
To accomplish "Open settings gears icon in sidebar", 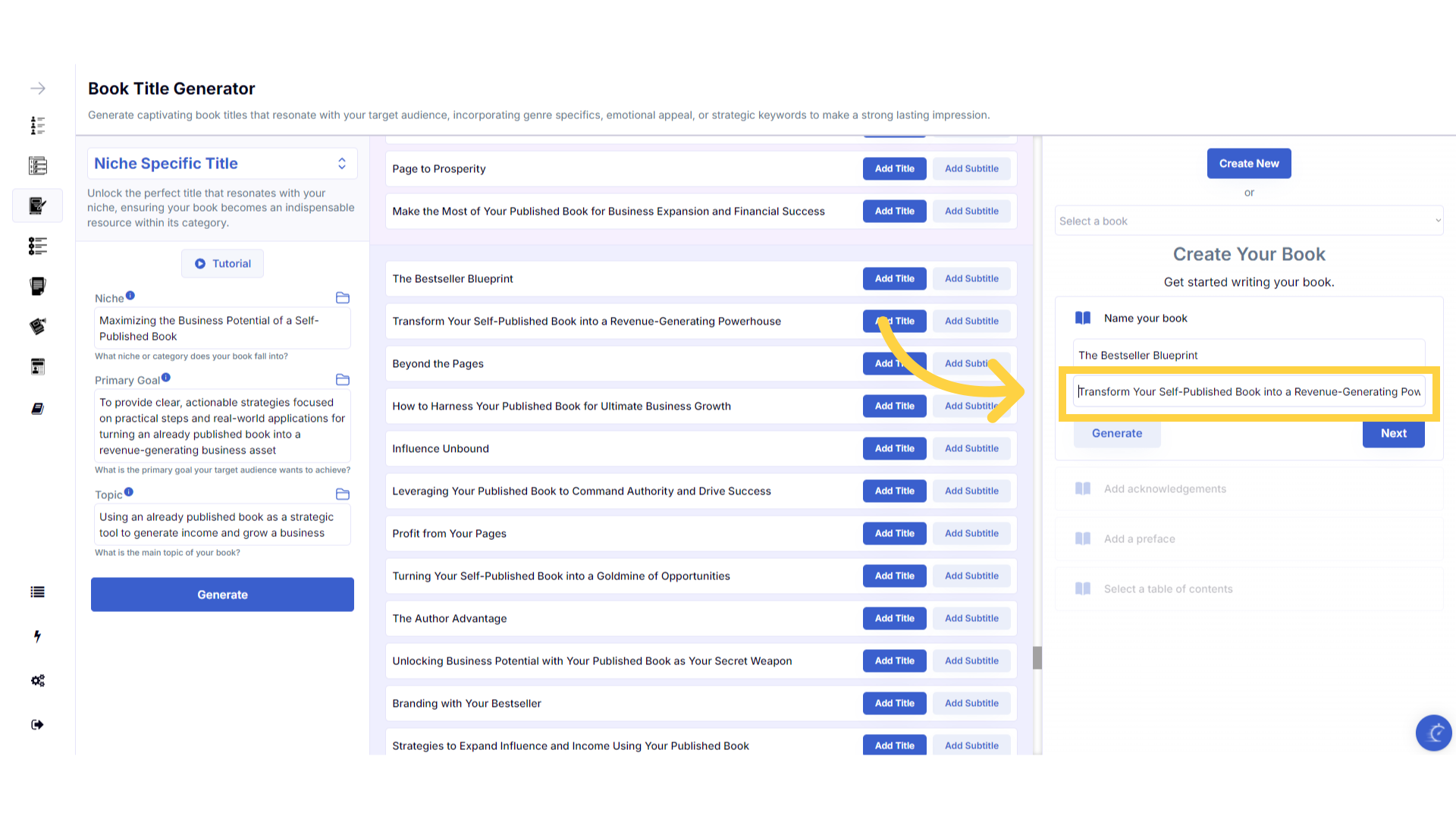I will [37, 680].
